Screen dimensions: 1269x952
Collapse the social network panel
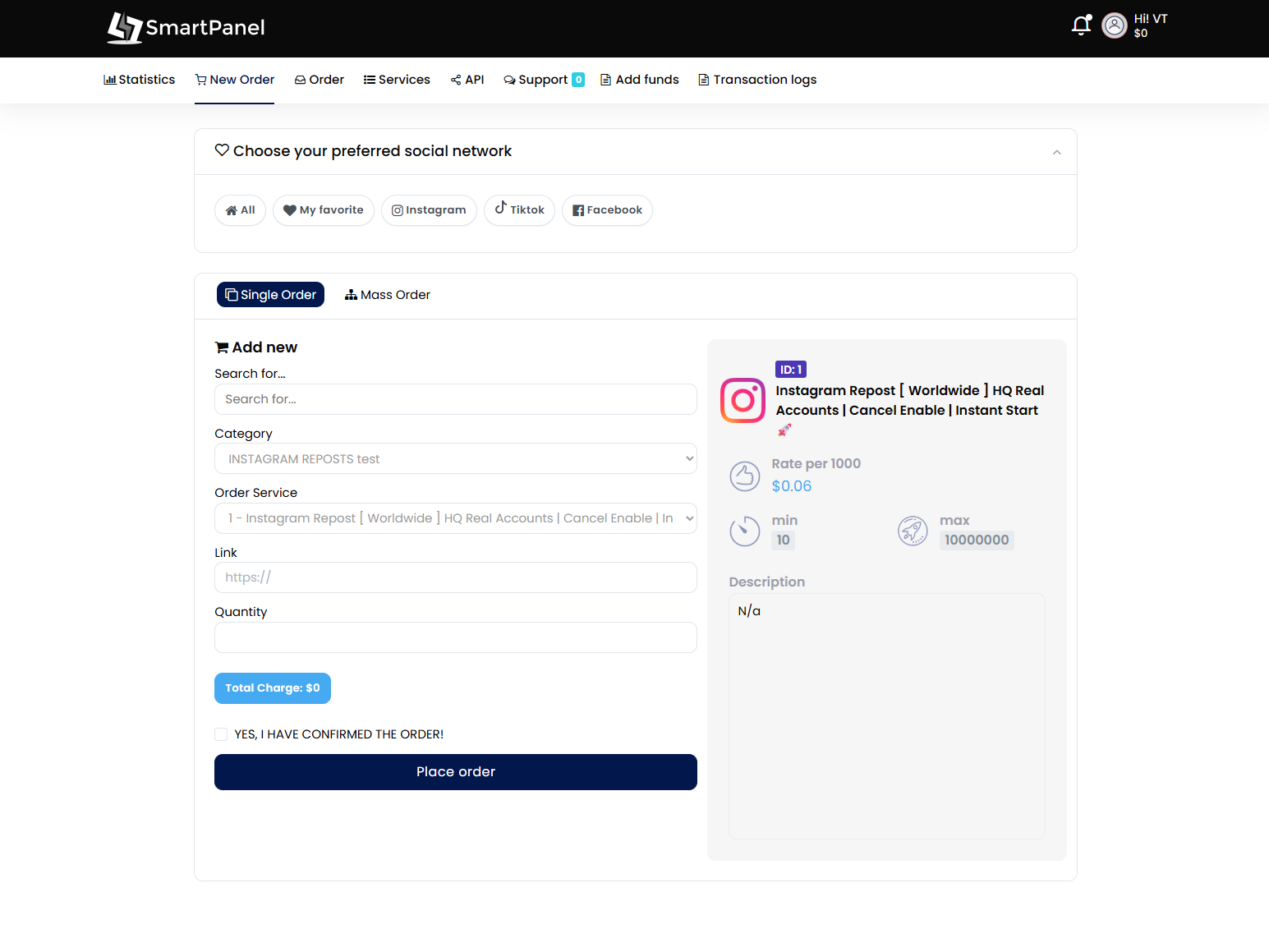tap(1056, 152)
